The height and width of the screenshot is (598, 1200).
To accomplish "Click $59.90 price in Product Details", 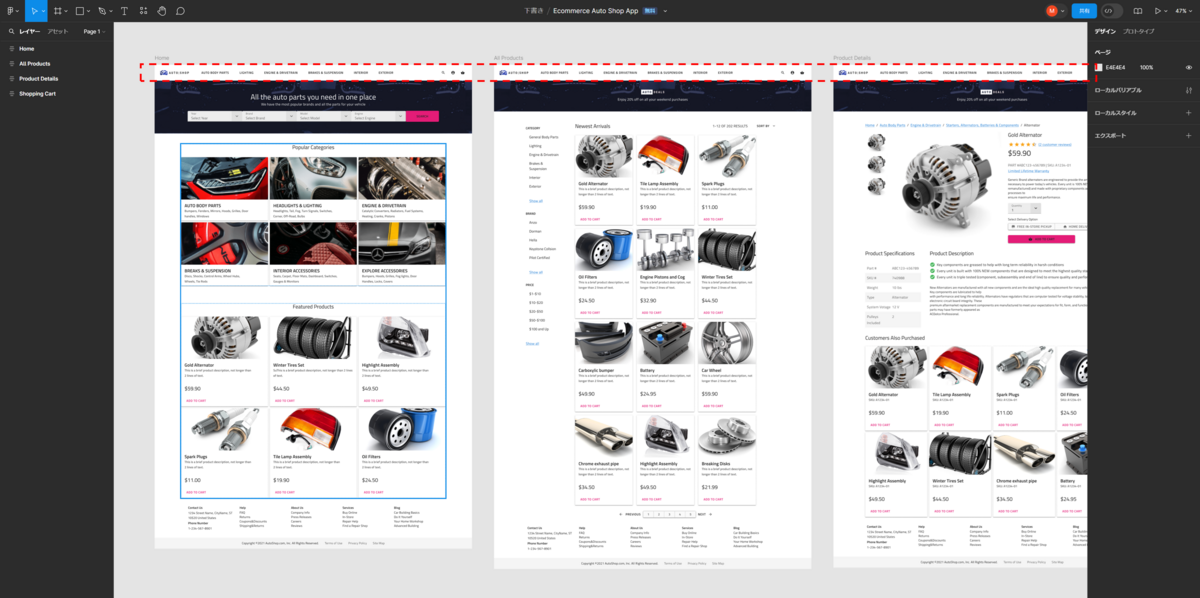I will [x=1019, y=153].
